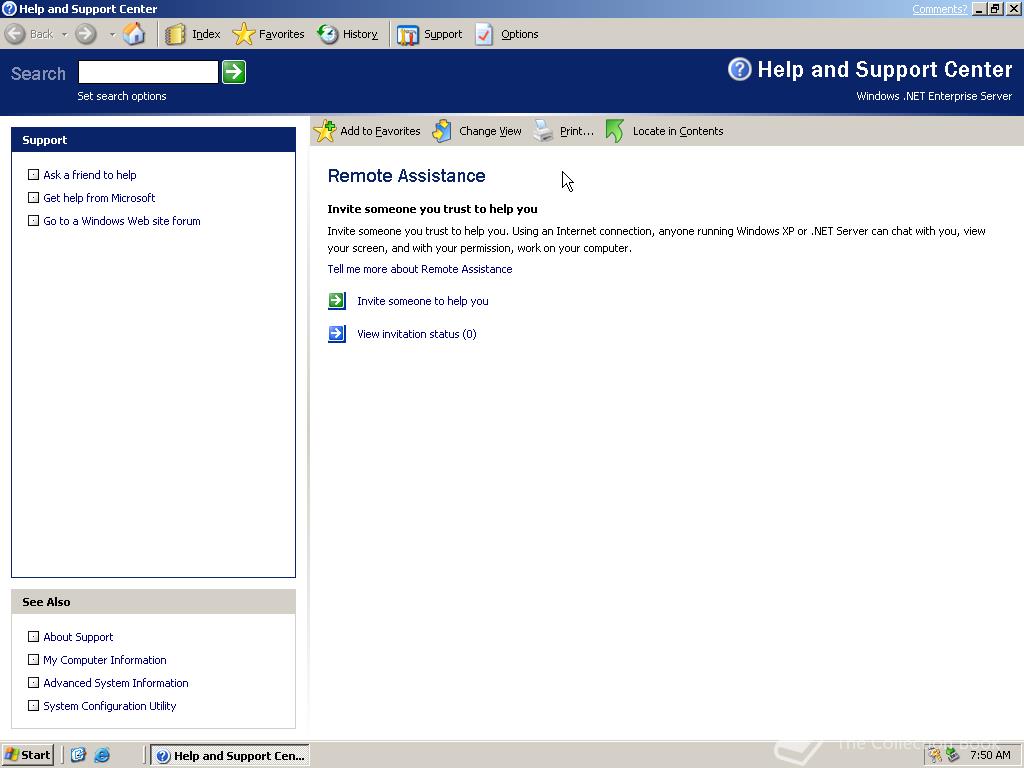Open the Index toolbar label
Image resolution: width=1024 pixels, height=768 pixels.
tap(206, 34)
